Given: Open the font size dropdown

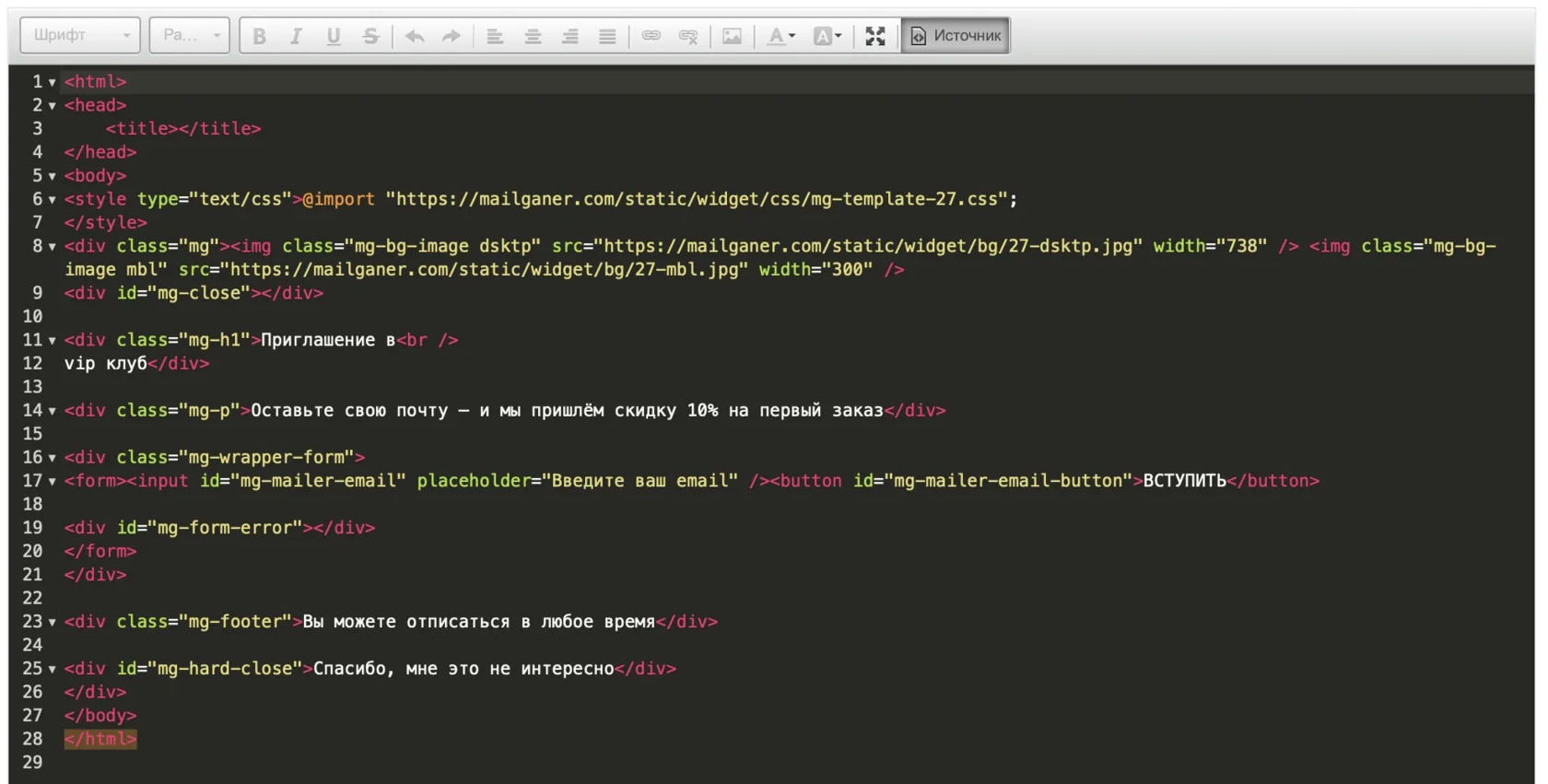Looking at the screenshot, I should pyautogui.click(x=190, y=35).
